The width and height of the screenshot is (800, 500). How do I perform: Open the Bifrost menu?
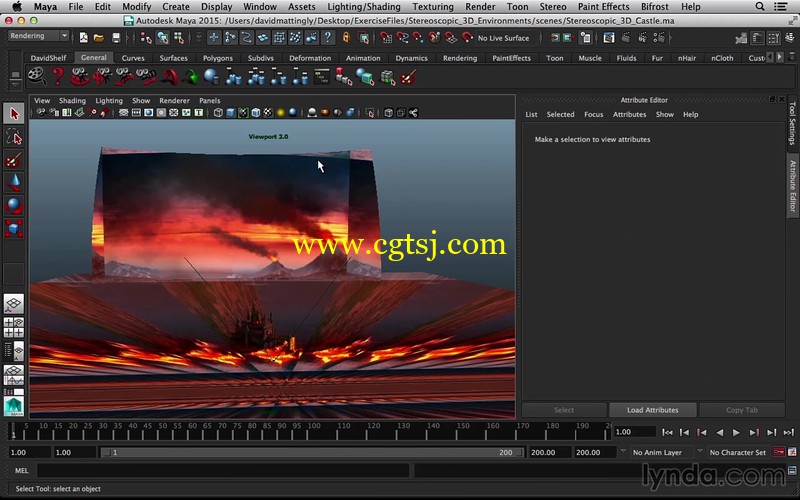655,7
